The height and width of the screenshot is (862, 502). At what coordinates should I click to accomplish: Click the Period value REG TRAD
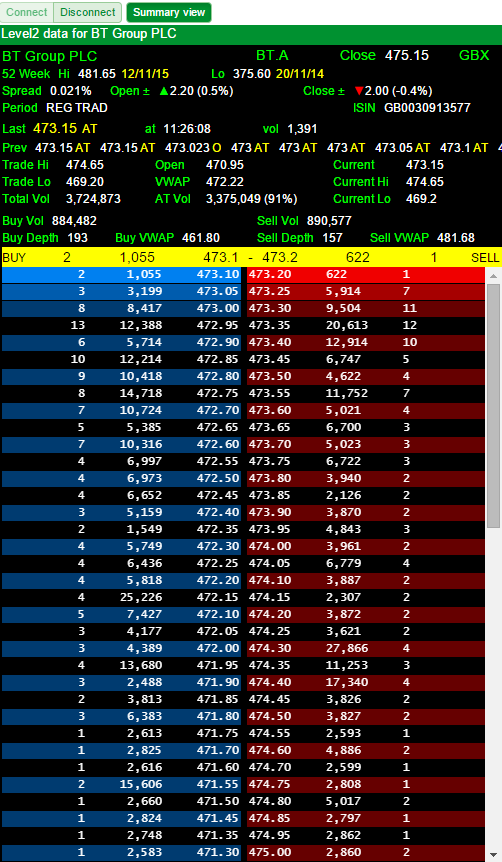pos(77,108)
